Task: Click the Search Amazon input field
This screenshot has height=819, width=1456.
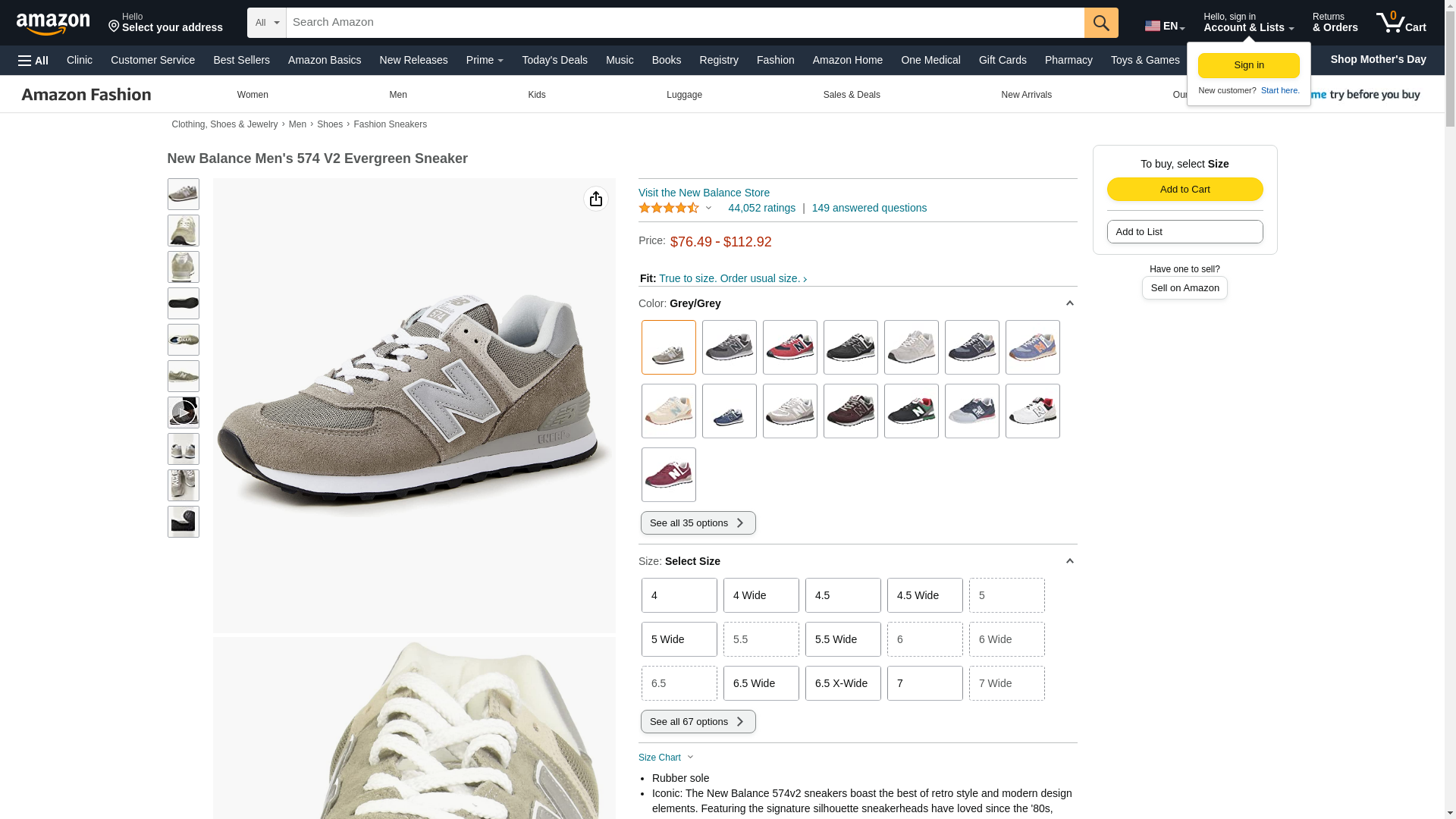Action: coord(684,23)
